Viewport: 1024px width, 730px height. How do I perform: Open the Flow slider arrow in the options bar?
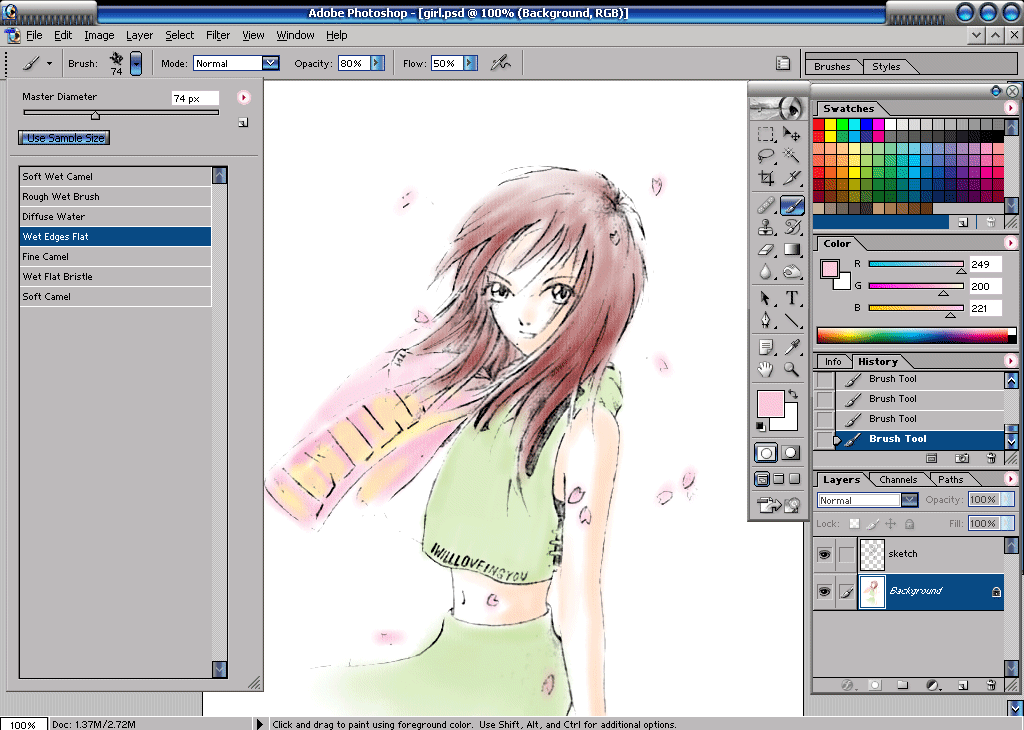coord(470,63)
